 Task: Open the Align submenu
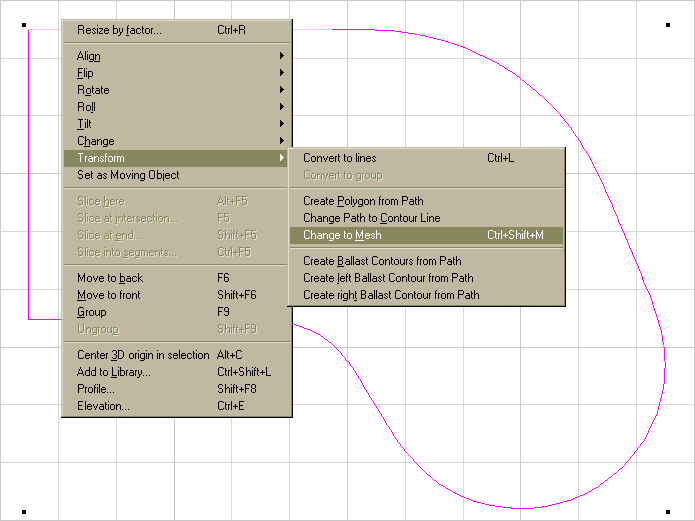point(176,56)
